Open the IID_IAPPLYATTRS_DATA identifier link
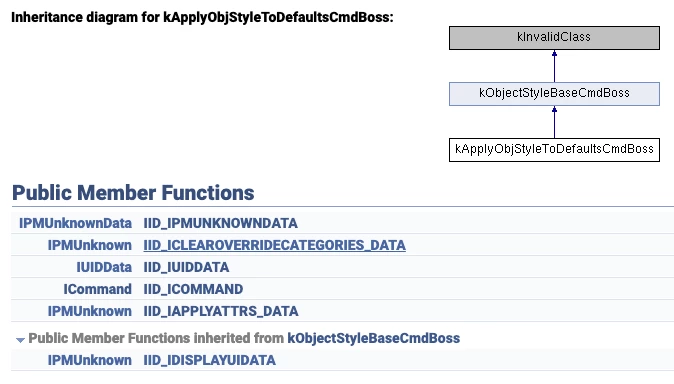The height and width of the screenshot is (384, 674). click(x=221, y=311)
